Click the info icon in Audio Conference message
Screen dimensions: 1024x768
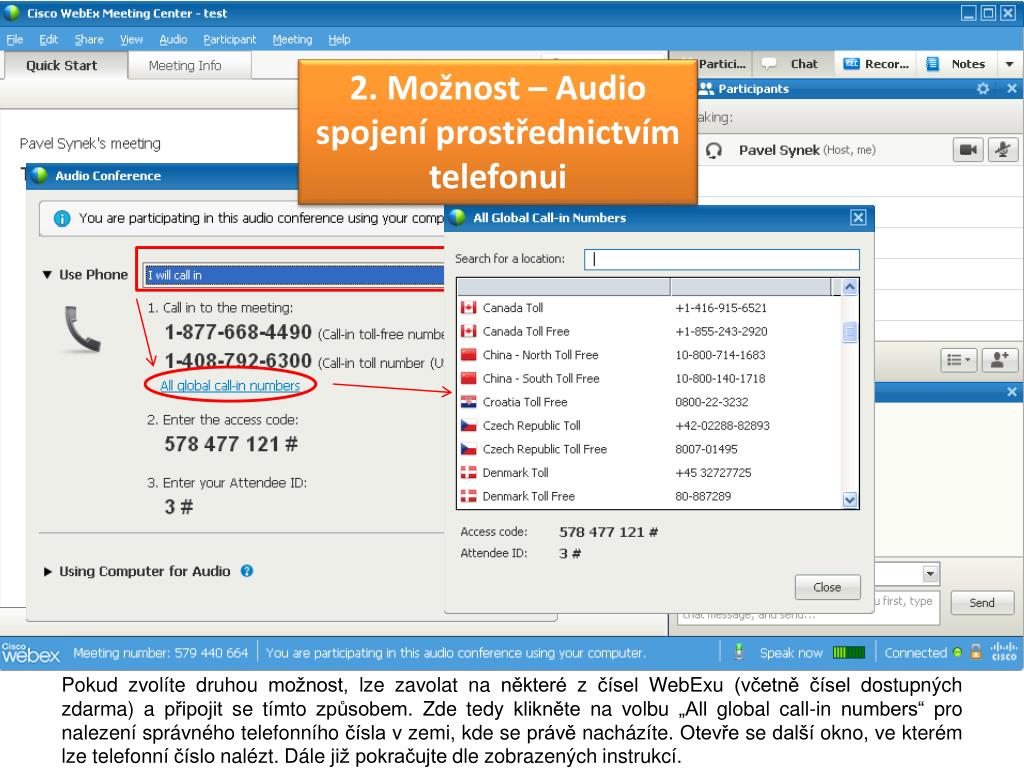coord(62,219)
